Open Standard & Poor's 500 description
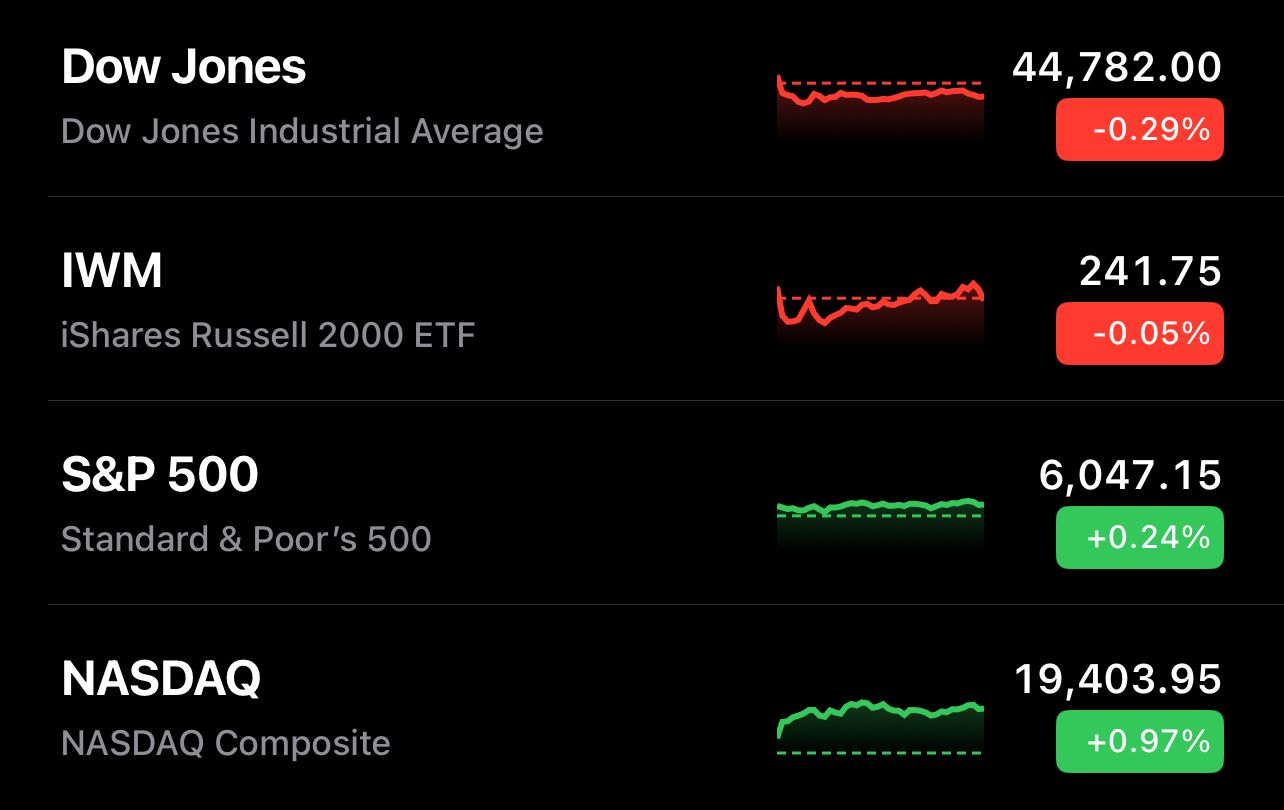This screenshot has width=1284, height=810. 246,539
